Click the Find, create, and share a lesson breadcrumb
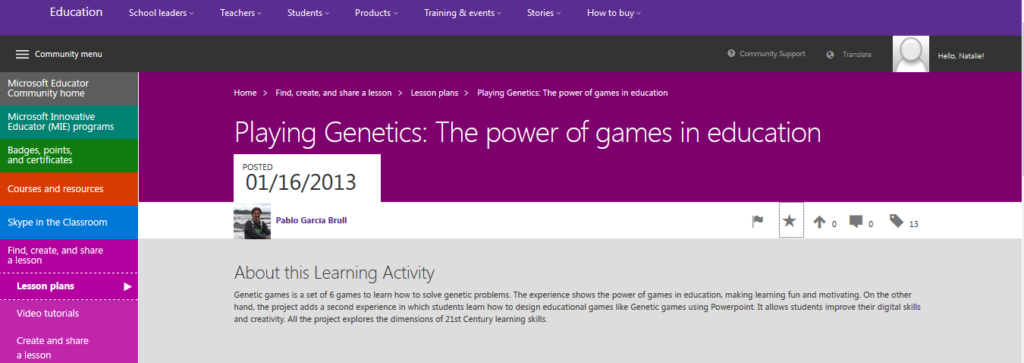The image size is (1024, 363). (x=333, y=93)
